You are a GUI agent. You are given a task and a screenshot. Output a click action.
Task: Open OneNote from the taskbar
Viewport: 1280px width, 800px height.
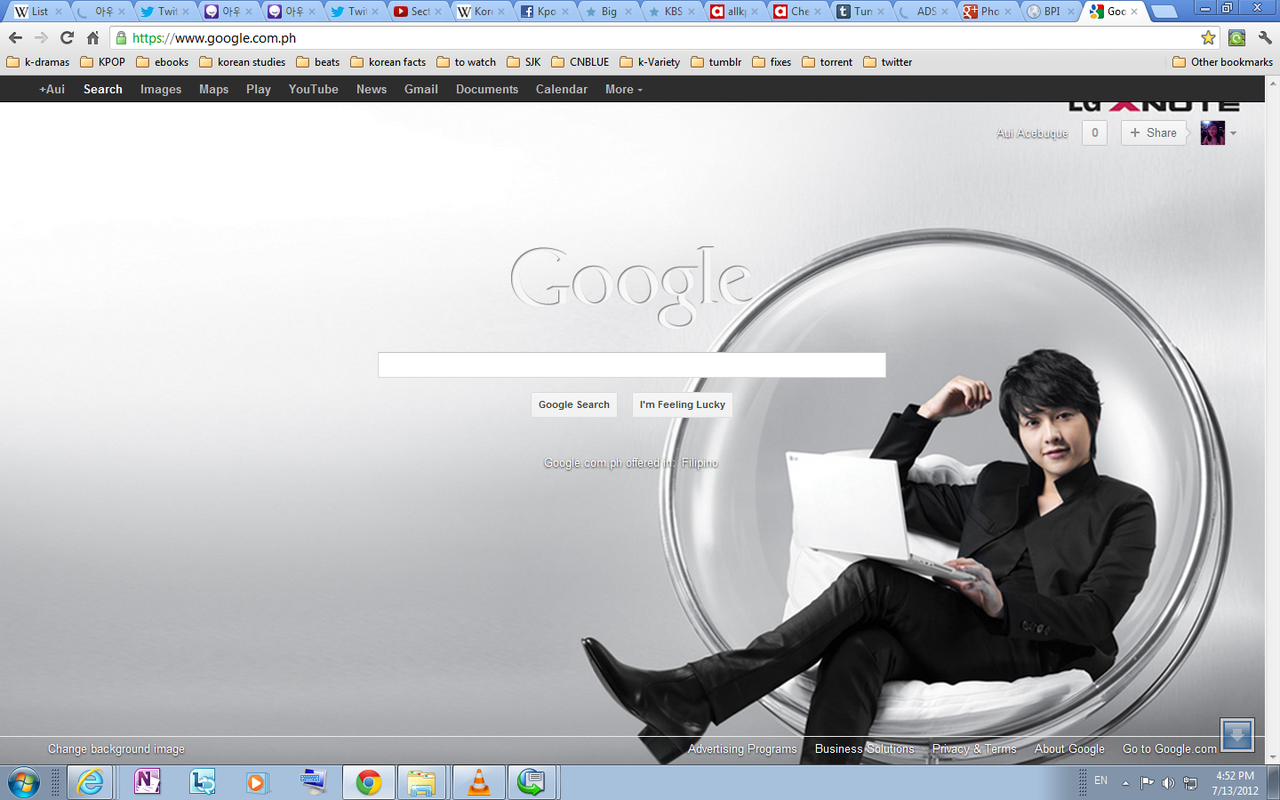[147, 782]
